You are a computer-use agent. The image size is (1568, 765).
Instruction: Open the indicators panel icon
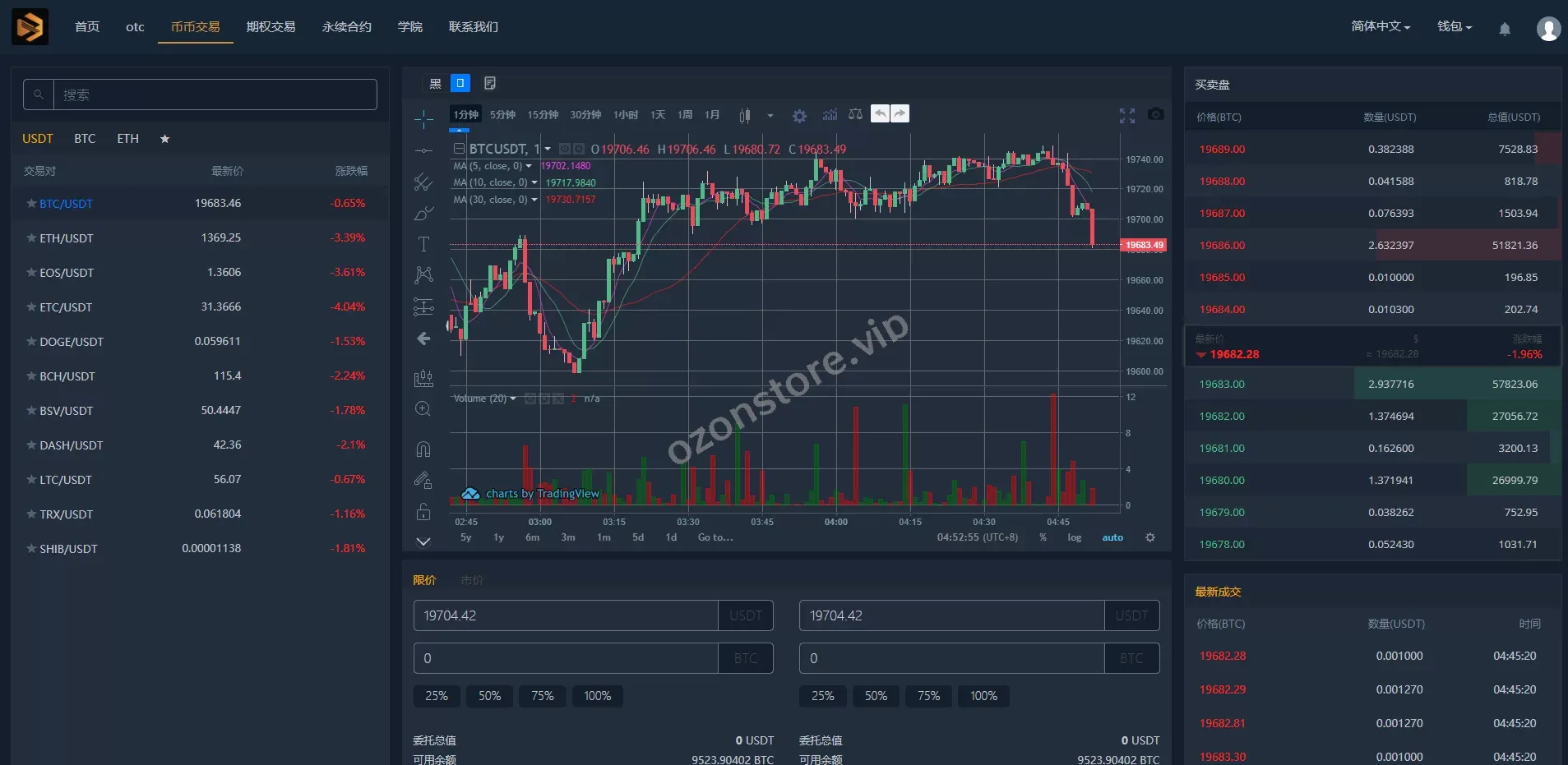click(830, 115)
